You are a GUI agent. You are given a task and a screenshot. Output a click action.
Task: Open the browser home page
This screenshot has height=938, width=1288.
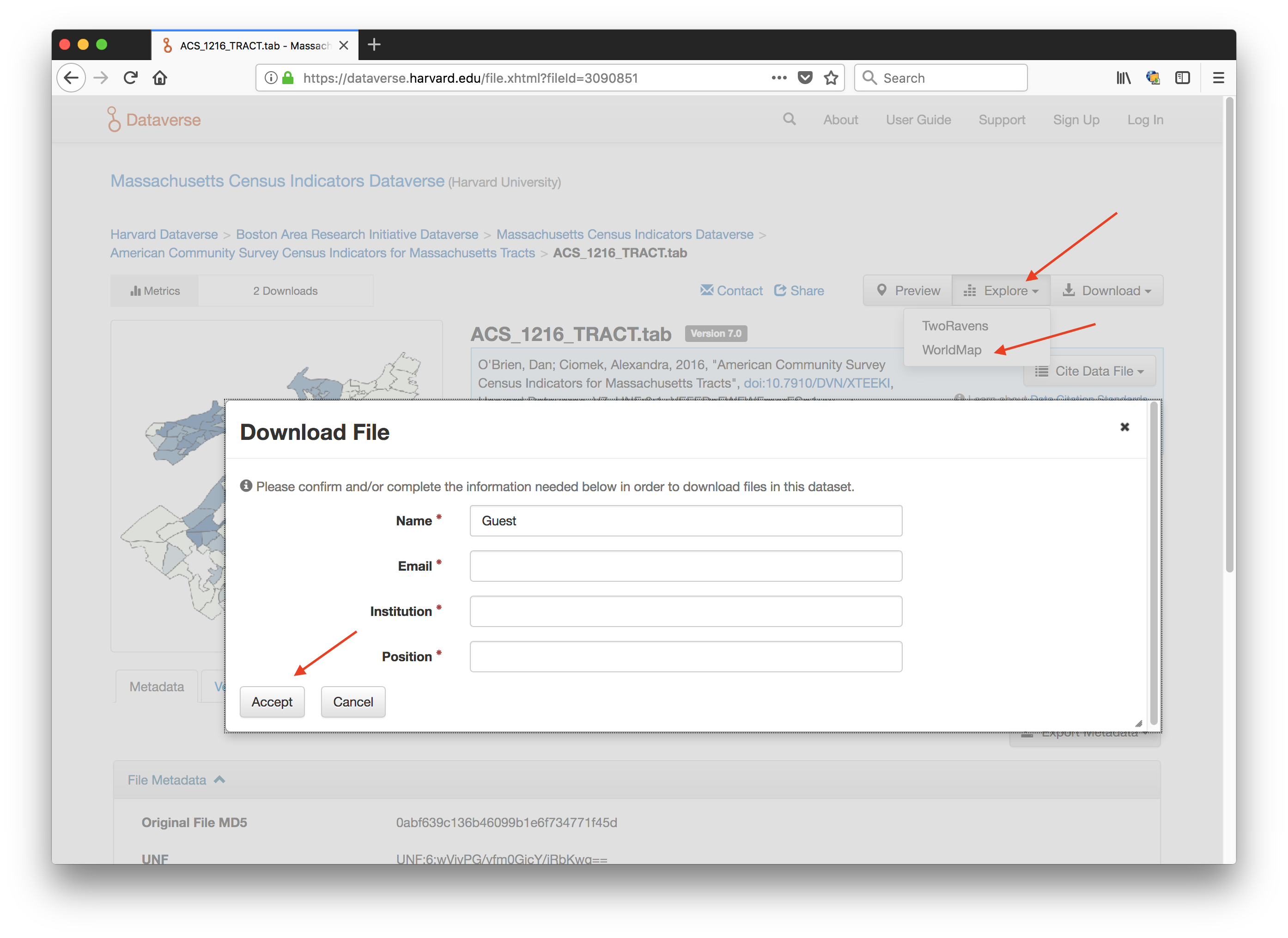tap(160, 78)
